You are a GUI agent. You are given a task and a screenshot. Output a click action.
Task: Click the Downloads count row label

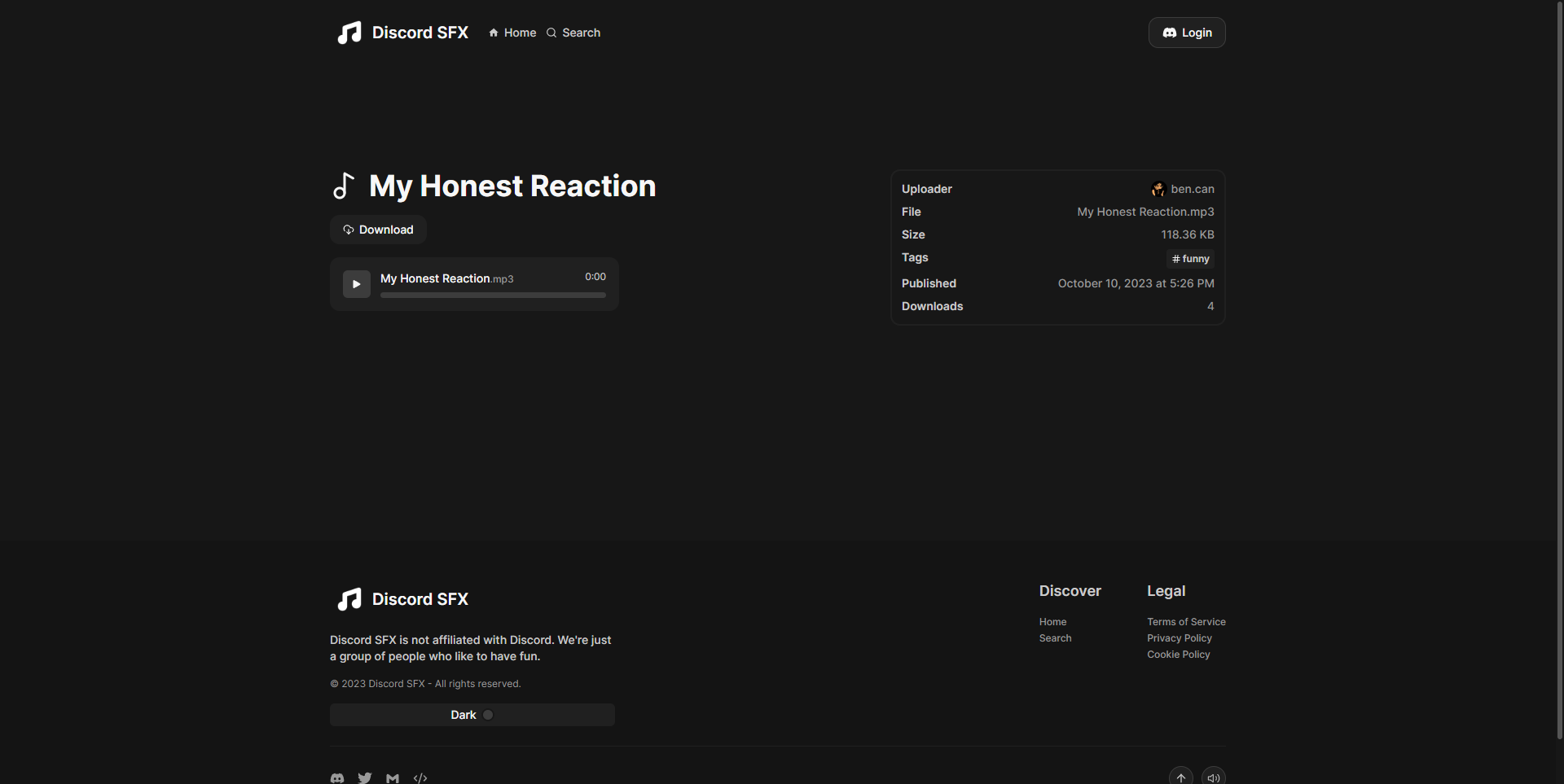[932, 306]
